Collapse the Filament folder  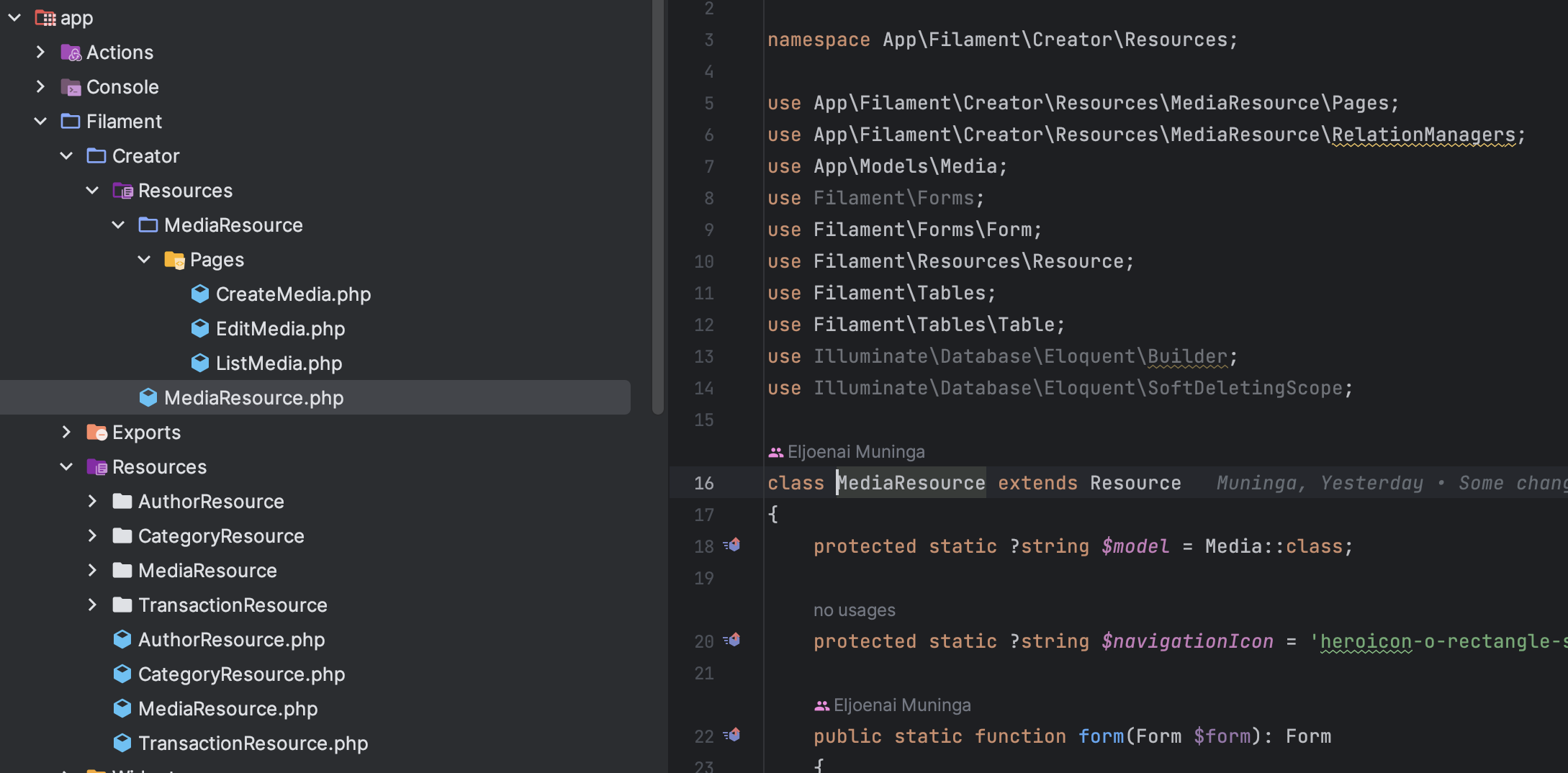(41, 122)
